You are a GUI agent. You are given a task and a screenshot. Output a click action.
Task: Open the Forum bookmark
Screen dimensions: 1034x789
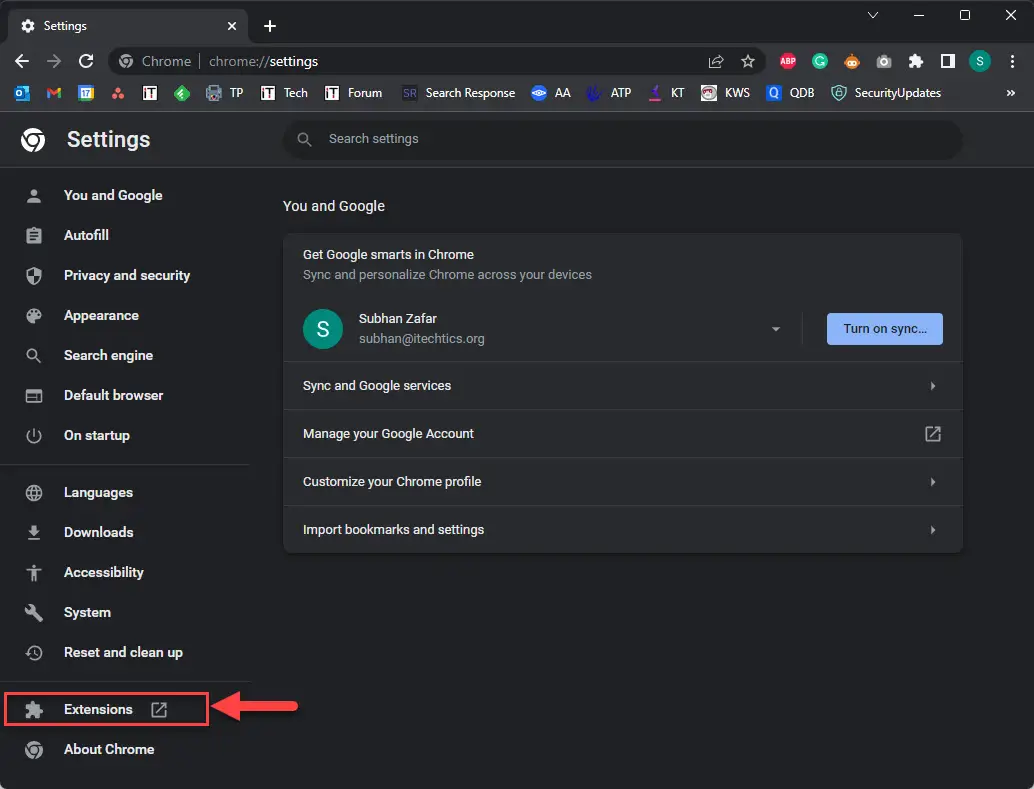(353, 93)
